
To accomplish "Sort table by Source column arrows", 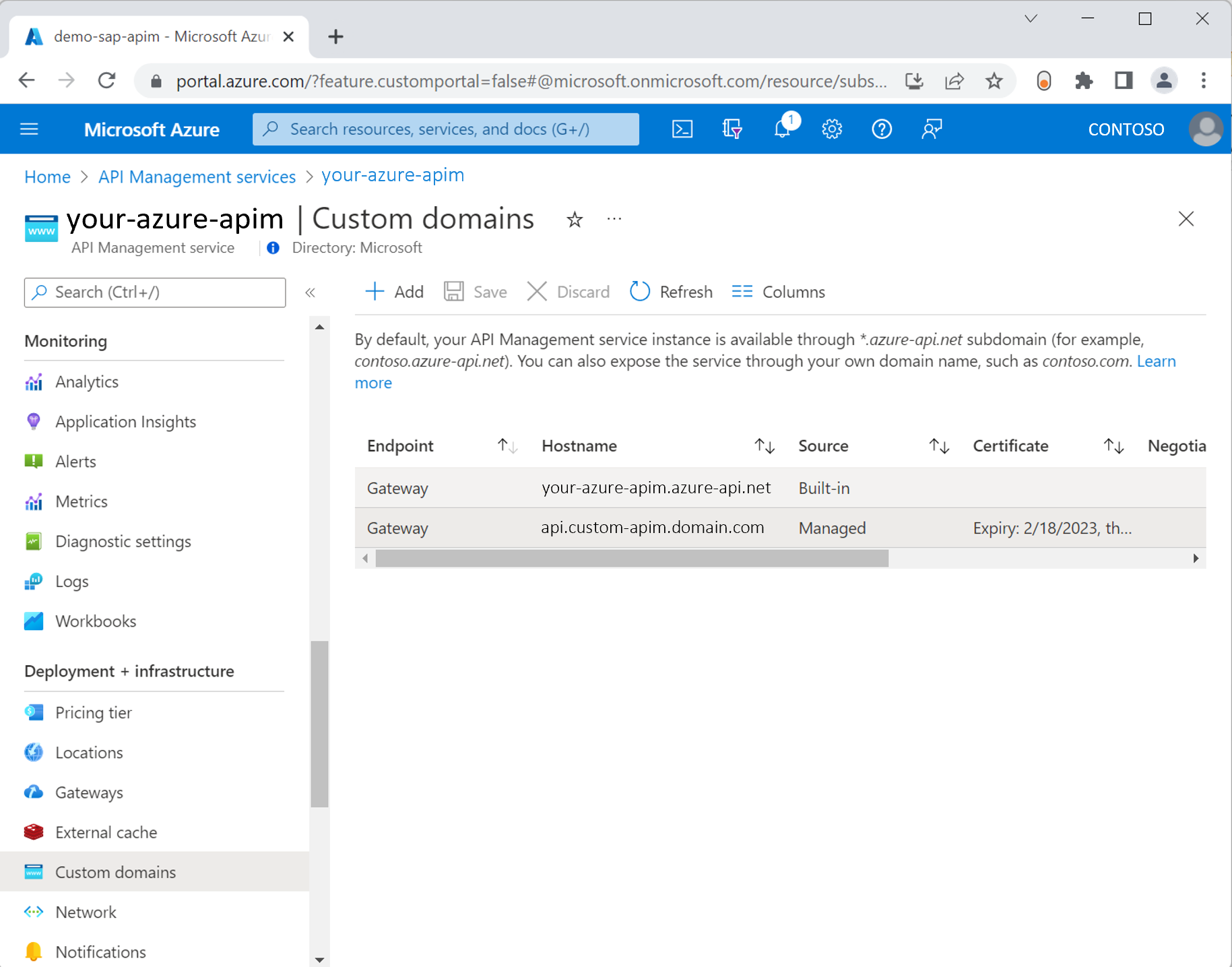I will 939,446.
